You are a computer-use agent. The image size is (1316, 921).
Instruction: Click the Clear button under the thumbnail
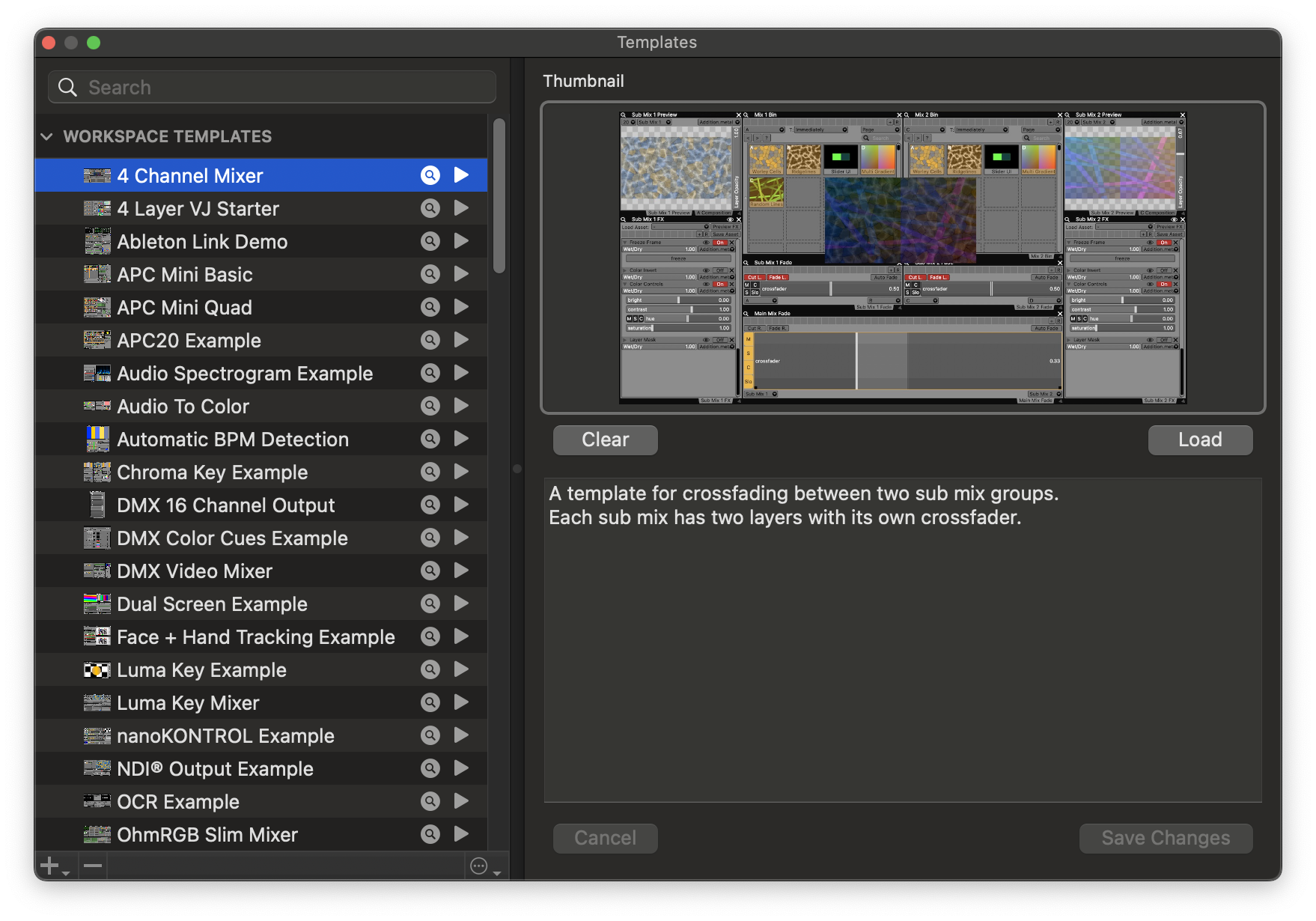(x=606, y=440)
